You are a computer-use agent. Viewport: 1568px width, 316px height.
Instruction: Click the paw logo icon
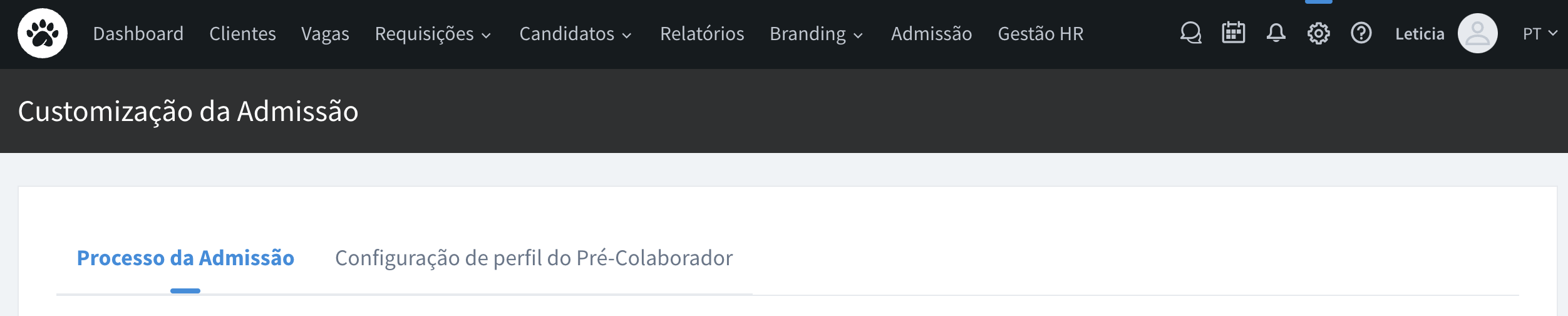[43, 33]
